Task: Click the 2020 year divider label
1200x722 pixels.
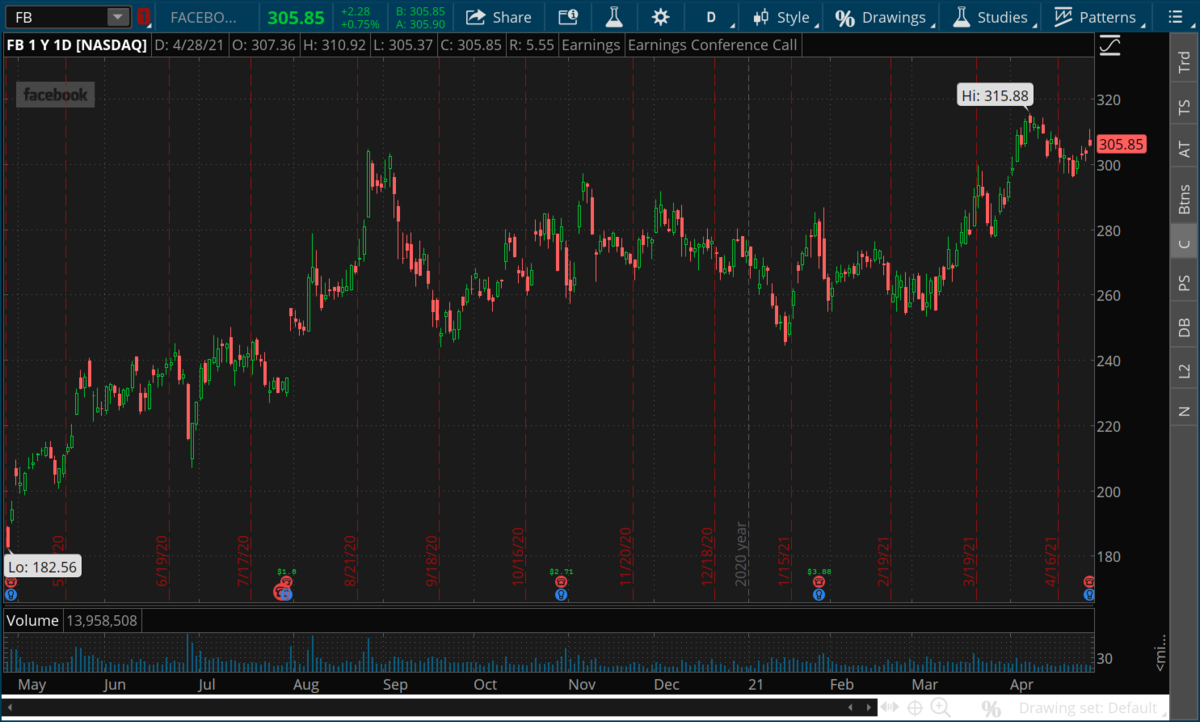Action: point(742,552)
